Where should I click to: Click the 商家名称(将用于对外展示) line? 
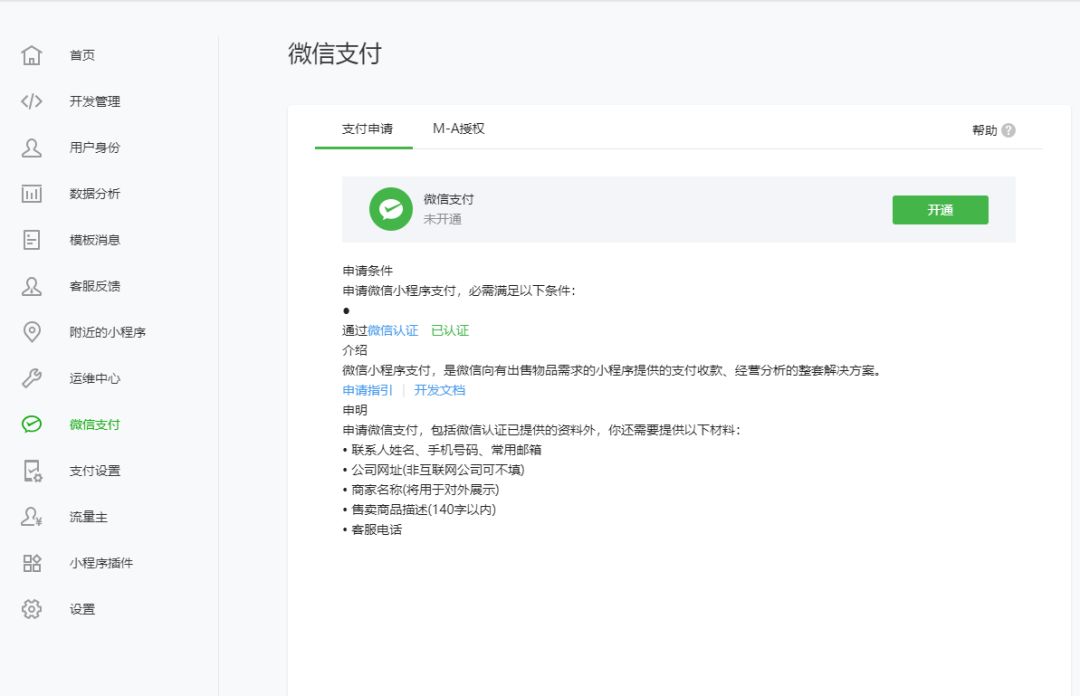click(x=421, y=489)
